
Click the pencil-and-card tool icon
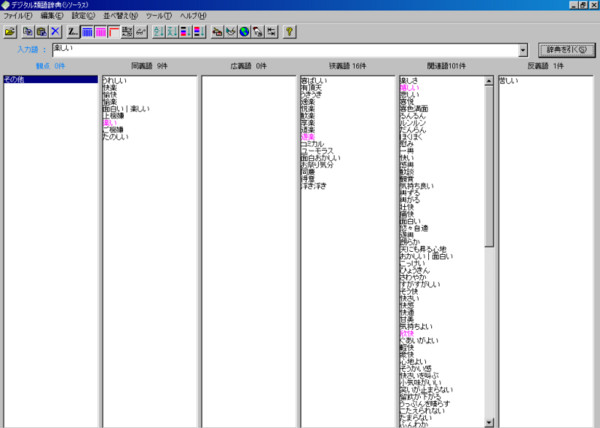click(217, 32)
